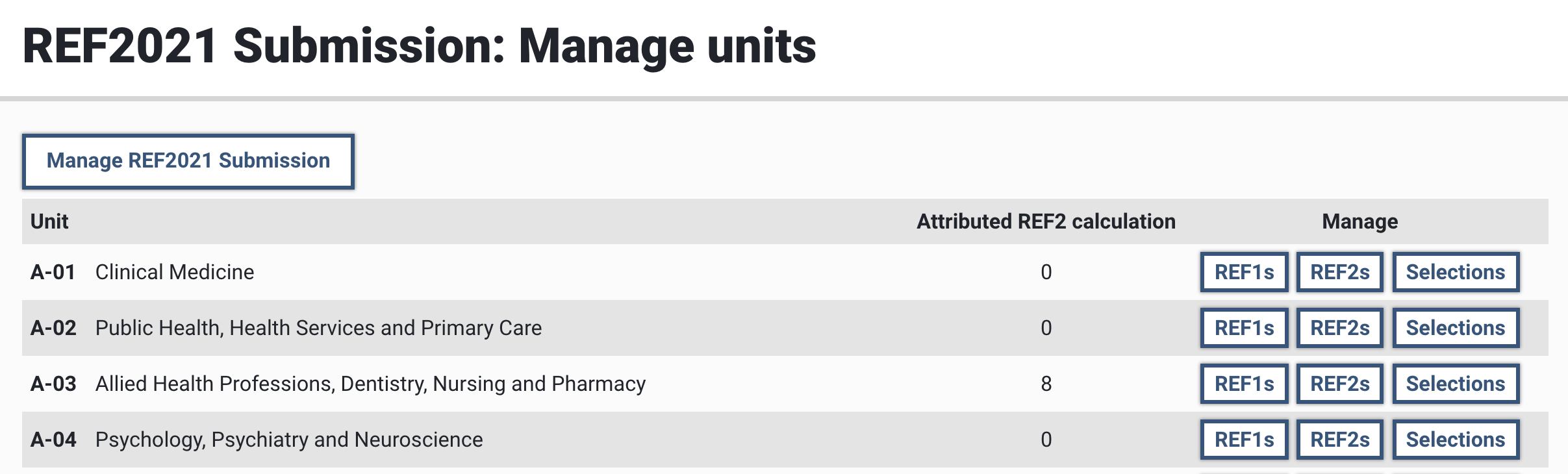Click the A-04 Psychology unit name
Screen dimensions: 1568x474
tap(288, 440)
